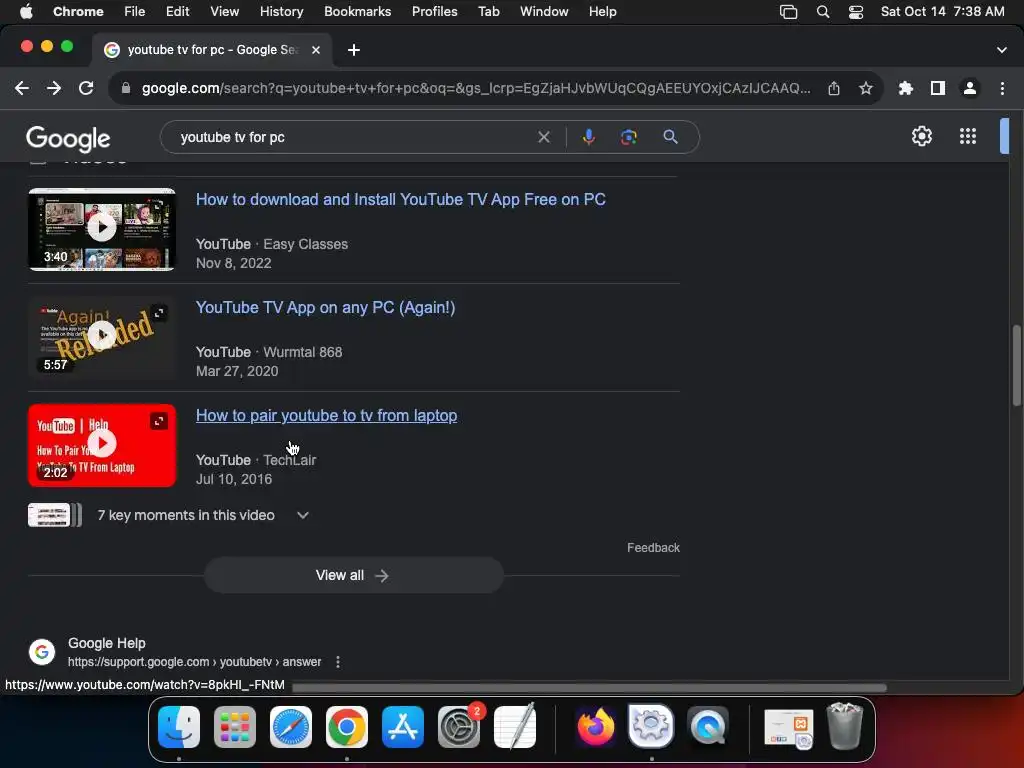Open Google quick settings gear
1024x768 pixels.
coord(921,136)
